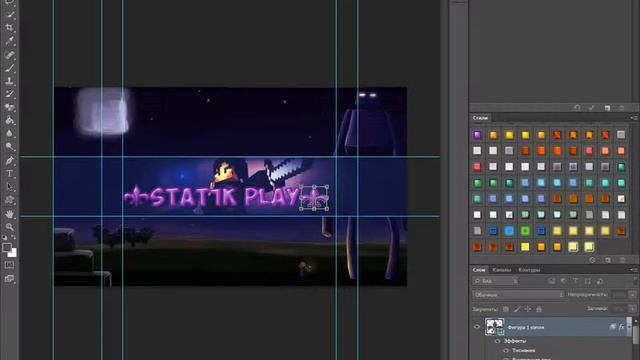Viewport: 640px width, 360px height.
Task: Toggle lock all icon
Action: (x=539, y=309)
